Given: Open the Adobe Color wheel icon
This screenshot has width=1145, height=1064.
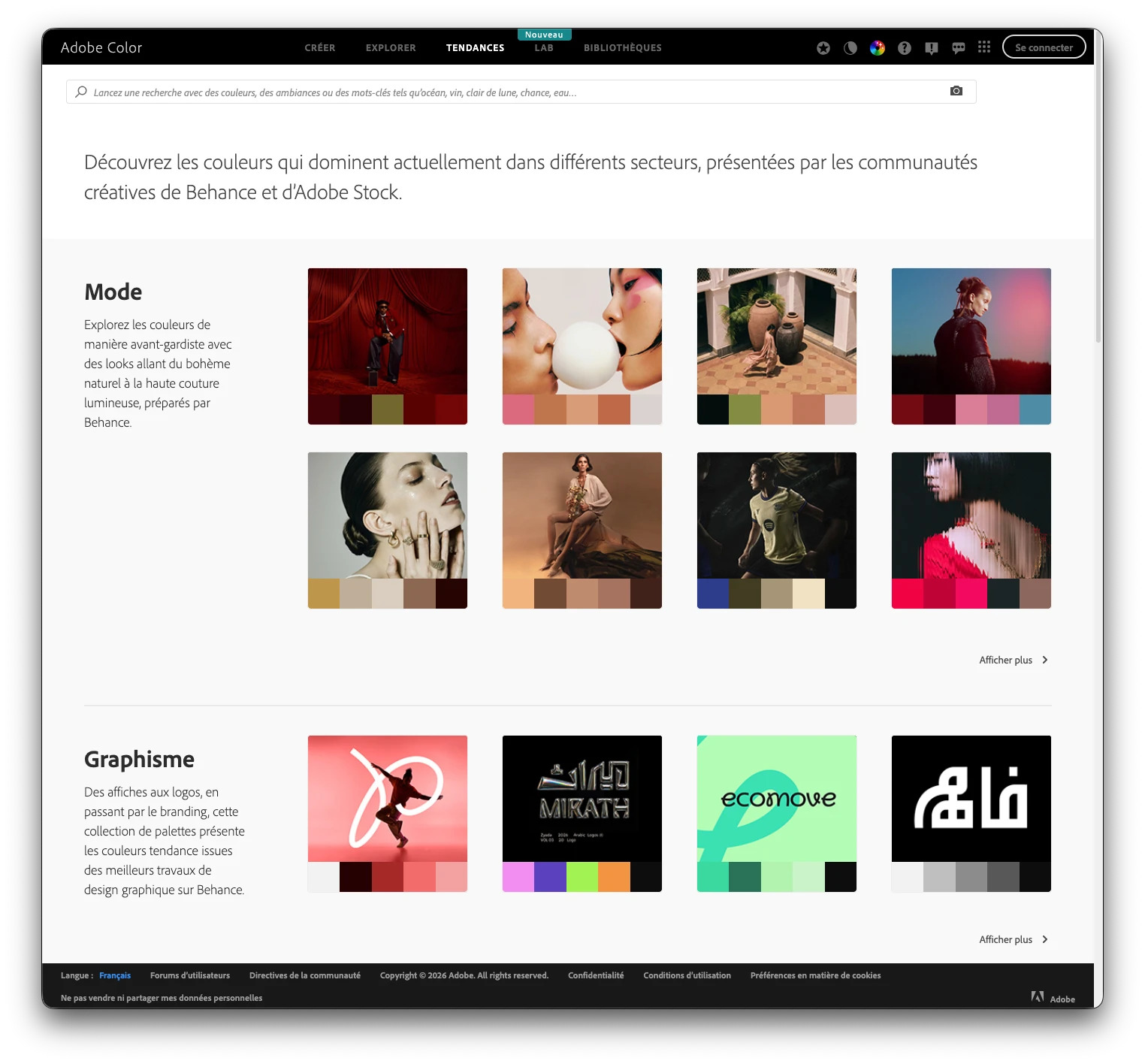Looking at the screenshot, I should (877, 47).
